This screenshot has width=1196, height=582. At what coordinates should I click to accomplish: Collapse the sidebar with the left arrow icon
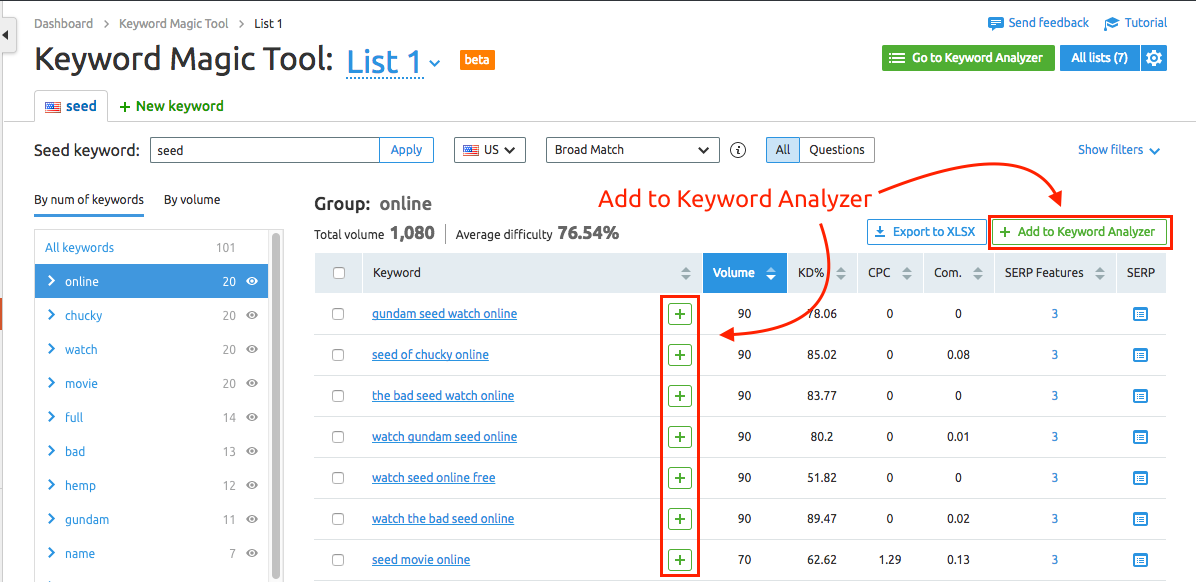pyautogui.click(x=7, y=33)
